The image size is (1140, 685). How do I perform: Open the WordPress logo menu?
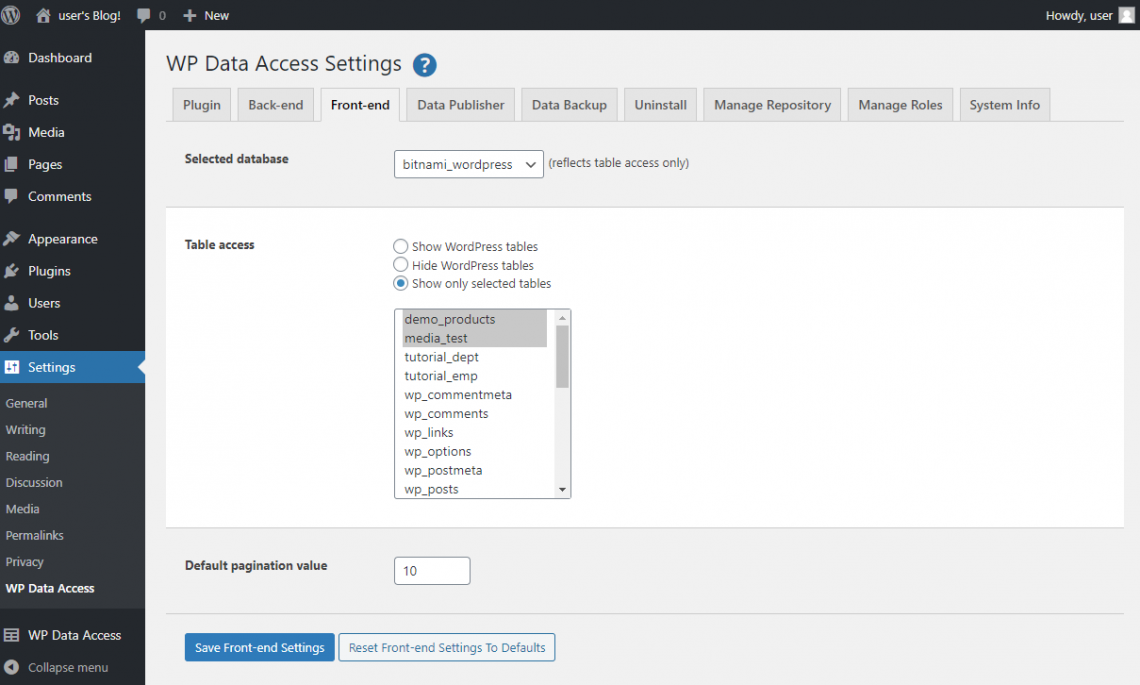(11, 15)
